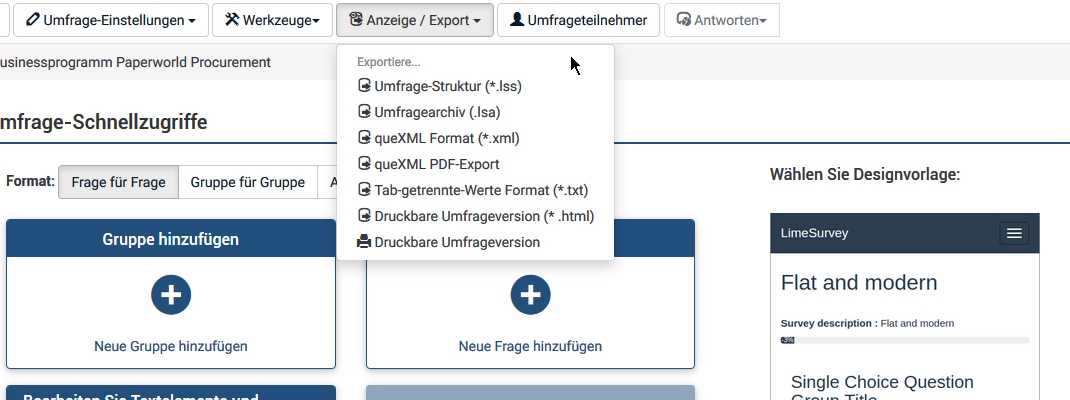Choose Umfragearchiv (.lsa) export

click(x=436, y=112)
